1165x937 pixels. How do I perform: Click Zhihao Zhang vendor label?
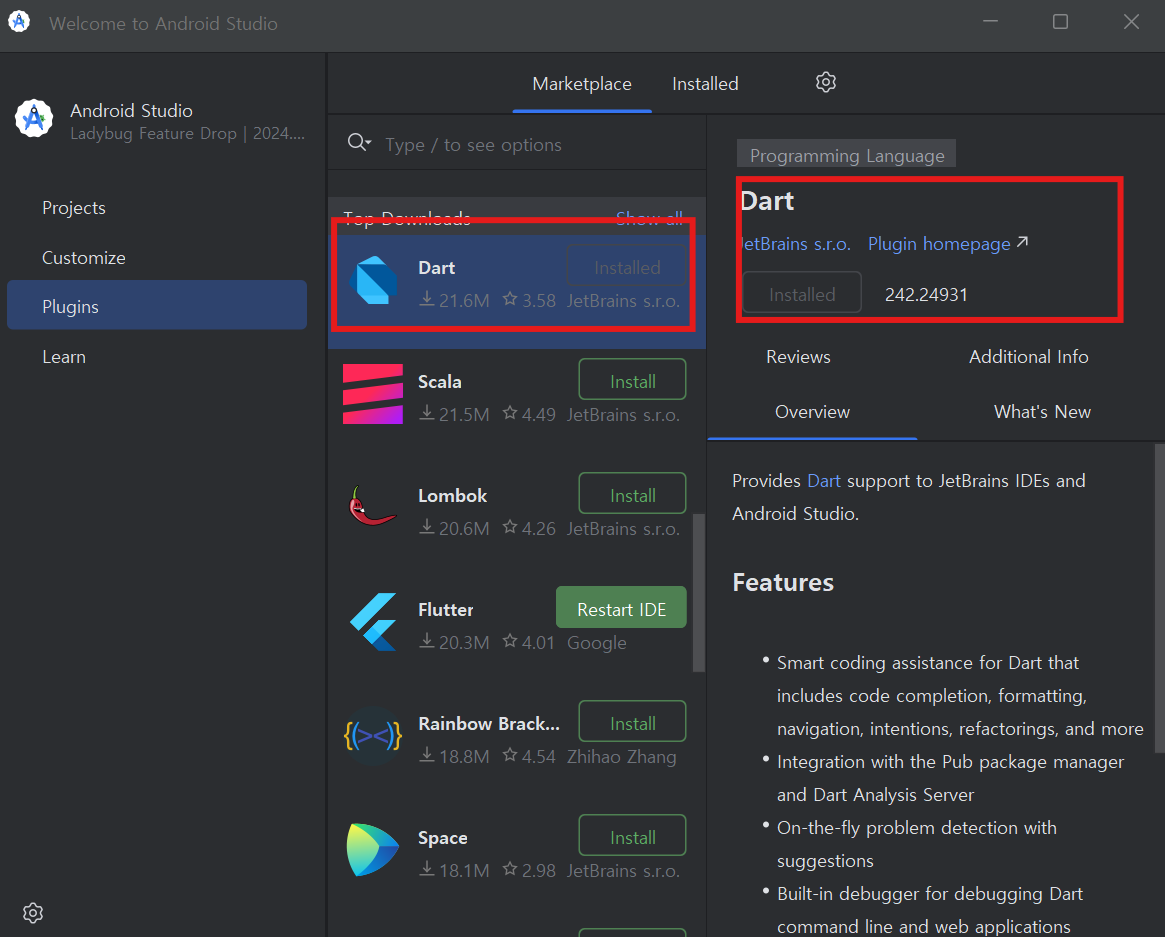622,756
